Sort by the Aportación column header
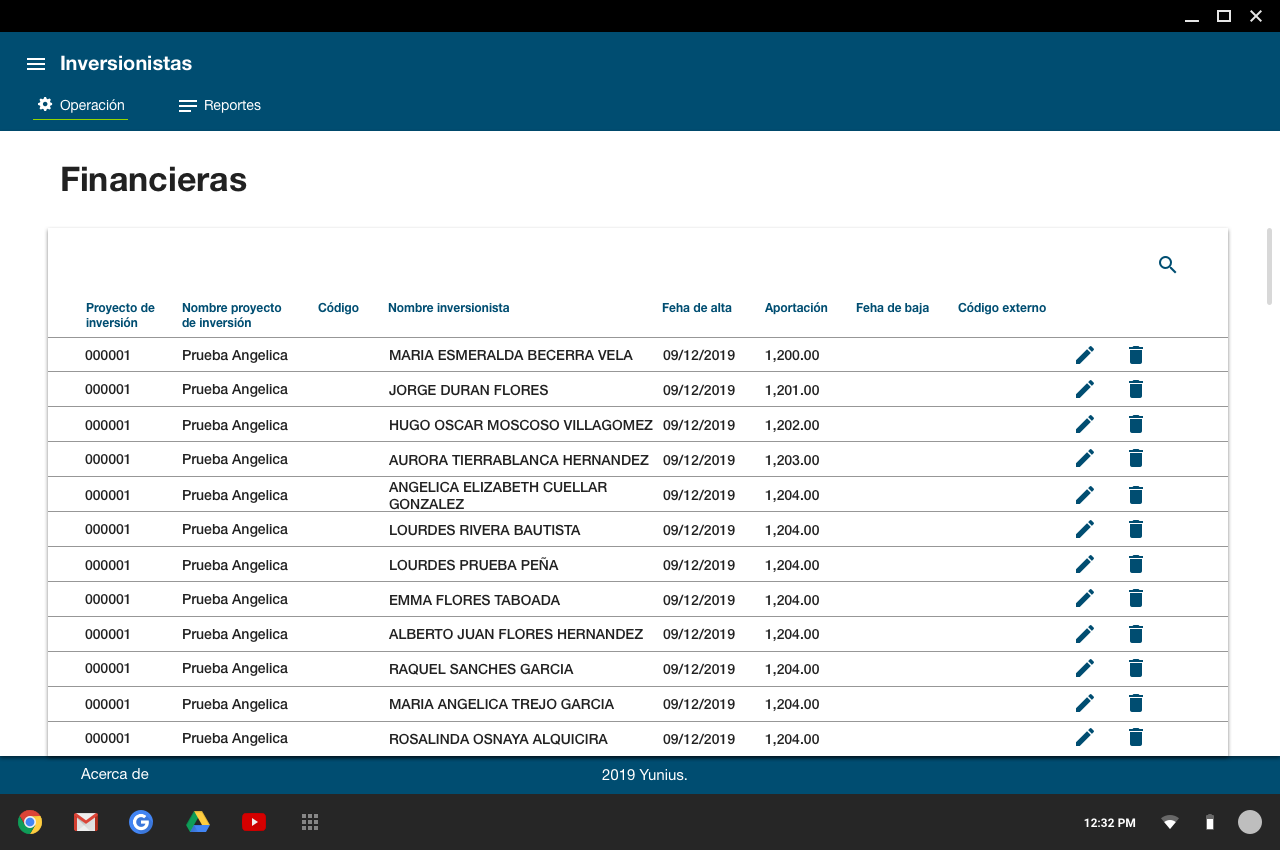 (x=796, y=308)
